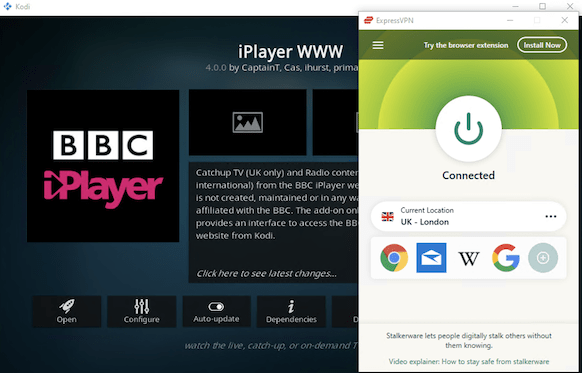
Task: Open the location options three-dot menu
Action: [551, 216]
